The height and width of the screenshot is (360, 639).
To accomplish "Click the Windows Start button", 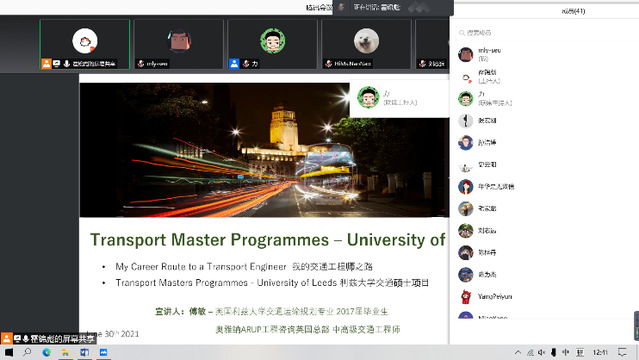I will 9,352.
